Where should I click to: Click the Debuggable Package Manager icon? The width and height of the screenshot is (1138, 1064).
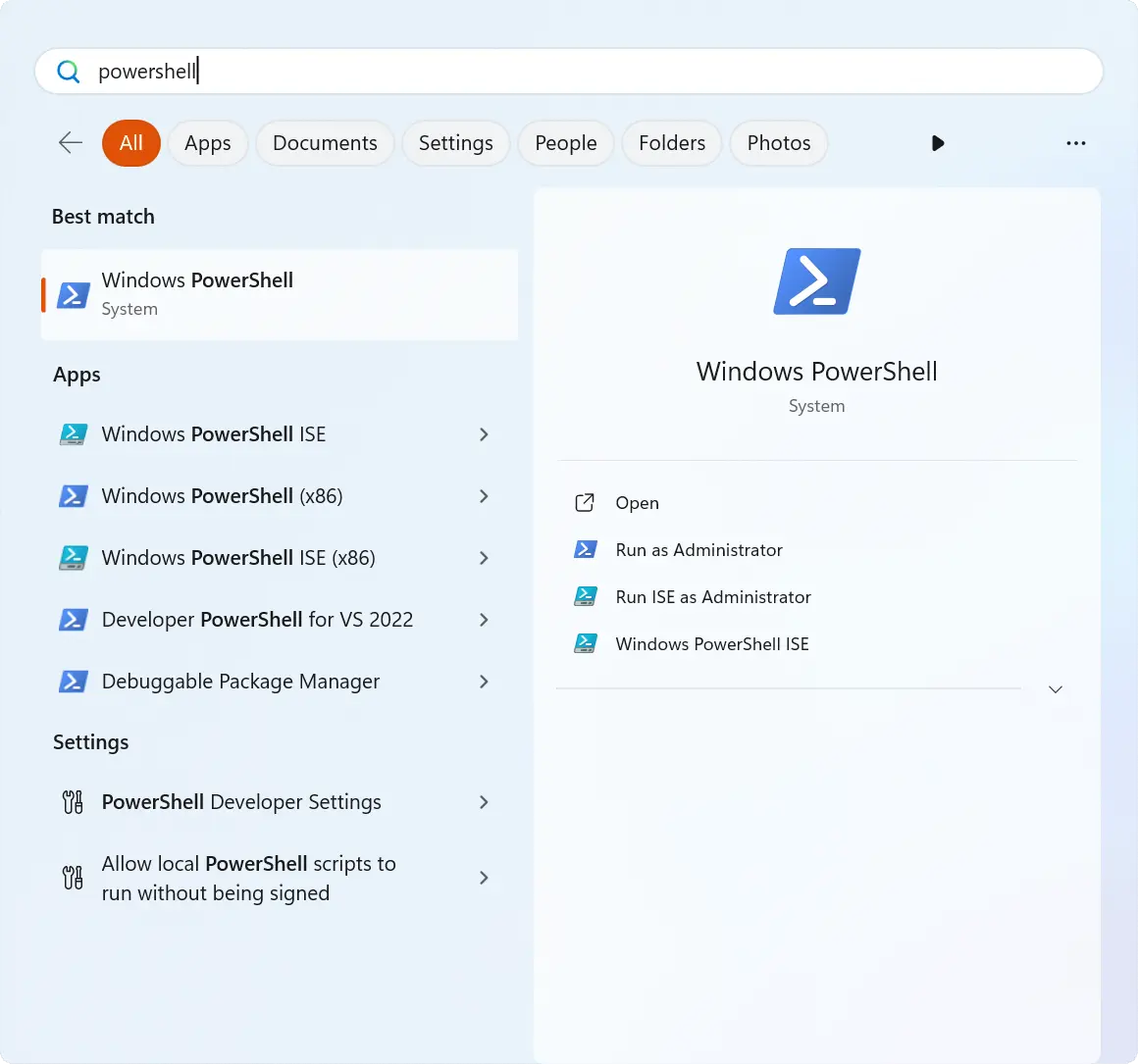[x=74, y=682]
